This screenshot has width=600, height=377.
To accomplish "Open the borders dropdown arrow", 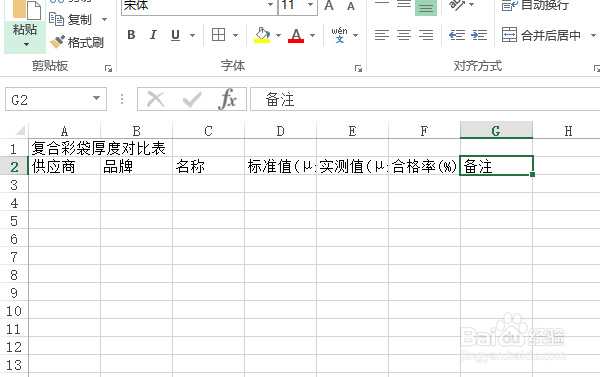I will 235,35.
